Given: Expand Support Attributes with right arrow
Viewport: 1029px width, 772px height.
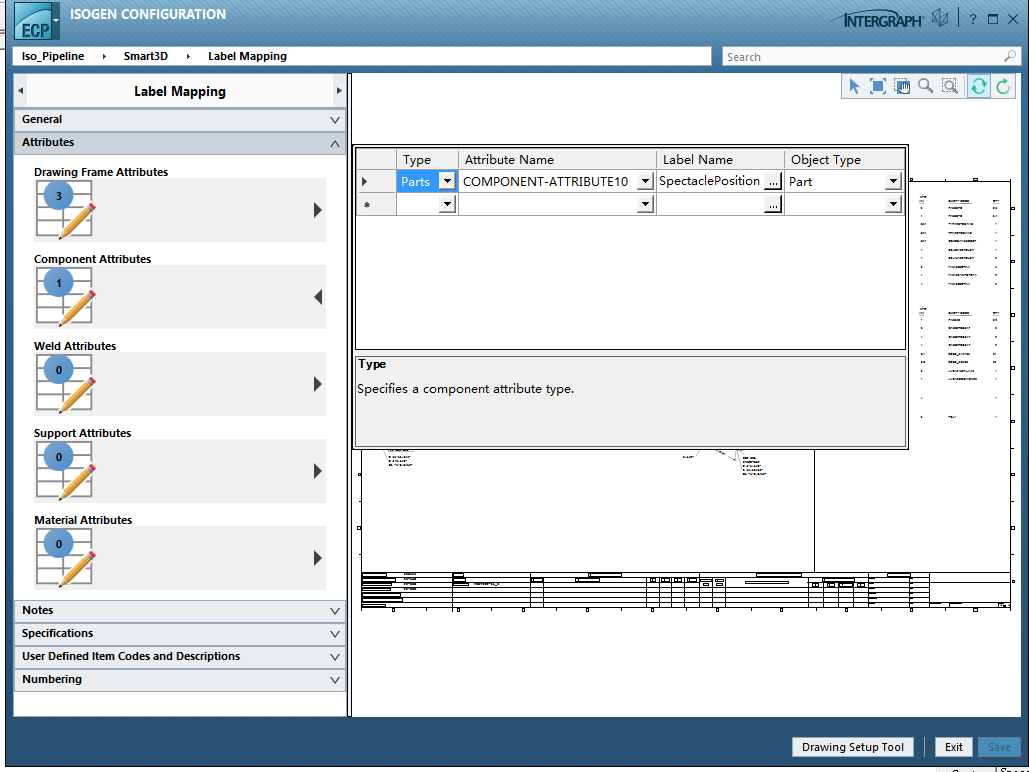Looking at the screenshot, I should 318,471.
